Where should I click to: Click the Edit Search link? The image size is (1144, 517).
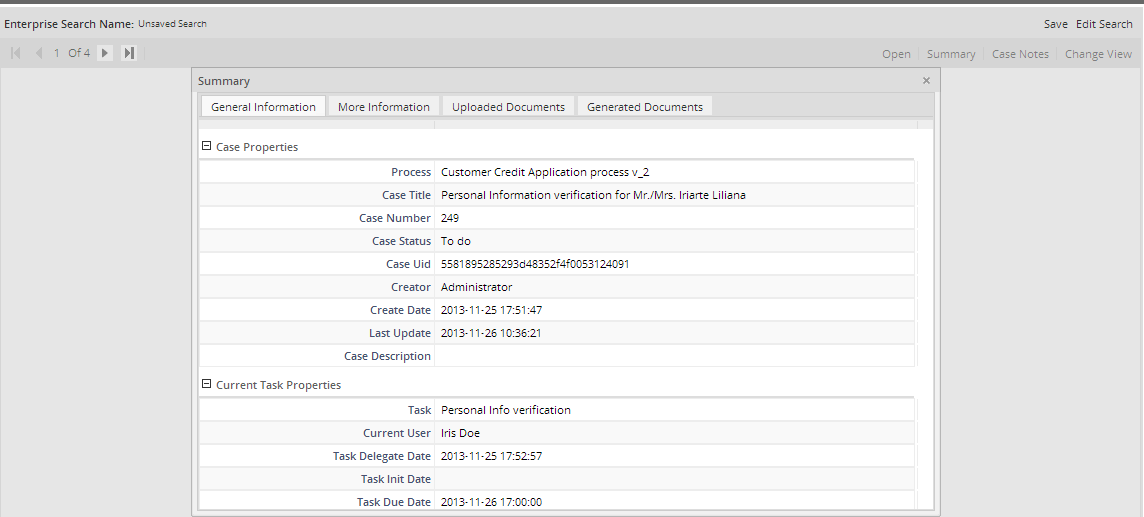(x=1104, y=24)
